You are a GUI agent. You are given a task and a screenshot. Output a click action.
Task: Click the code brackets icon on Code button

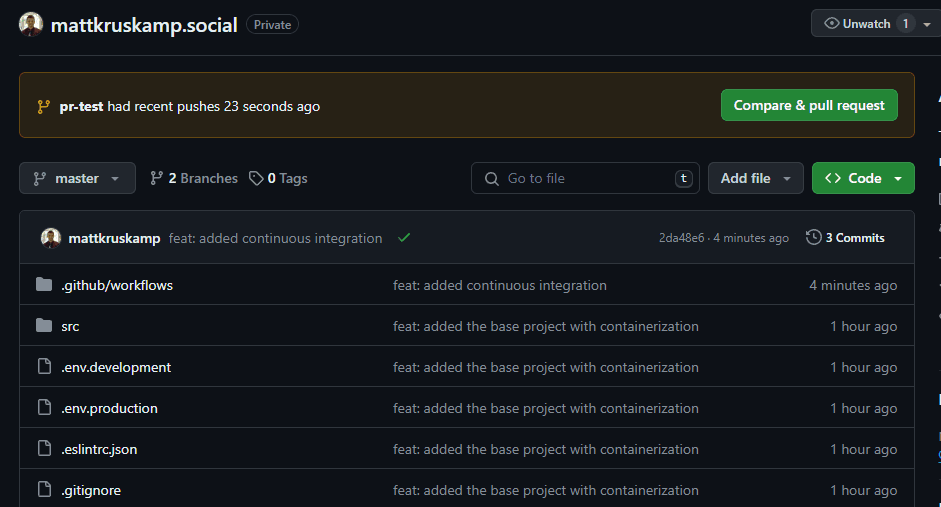click(x=832, y=178)
